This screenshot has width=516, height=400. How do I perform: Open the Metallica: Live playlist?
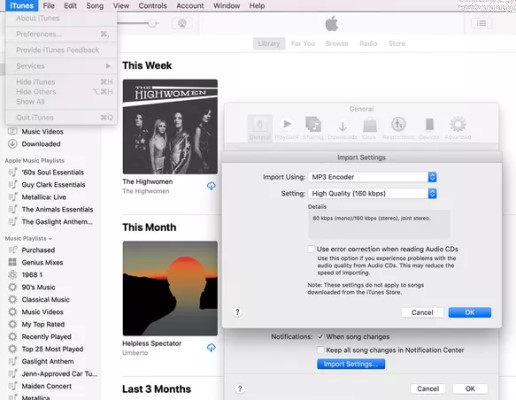pyautogui.click(x=44, y=197)
